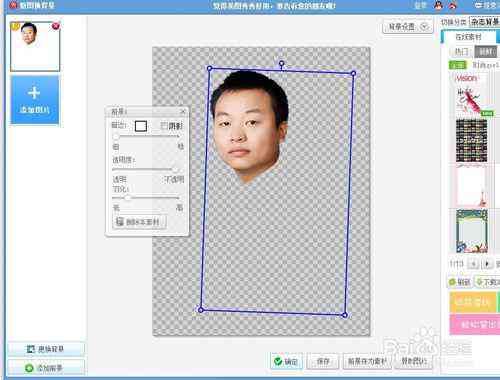Click the pink banner button
This screenshot has height=380, width=500.
475,324
